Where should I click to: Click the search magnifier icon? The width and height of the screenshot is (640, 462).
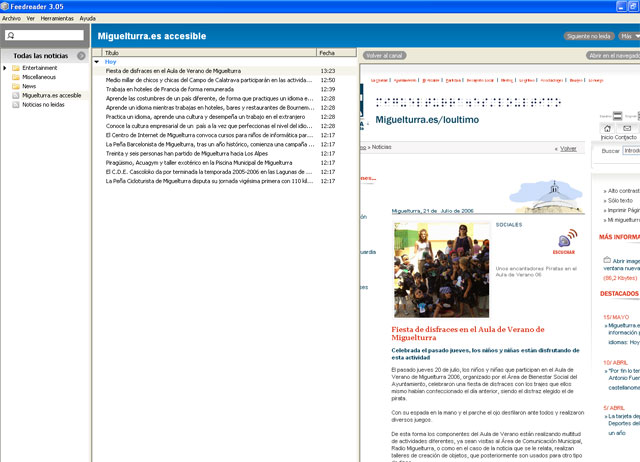(x=11, y=36)
